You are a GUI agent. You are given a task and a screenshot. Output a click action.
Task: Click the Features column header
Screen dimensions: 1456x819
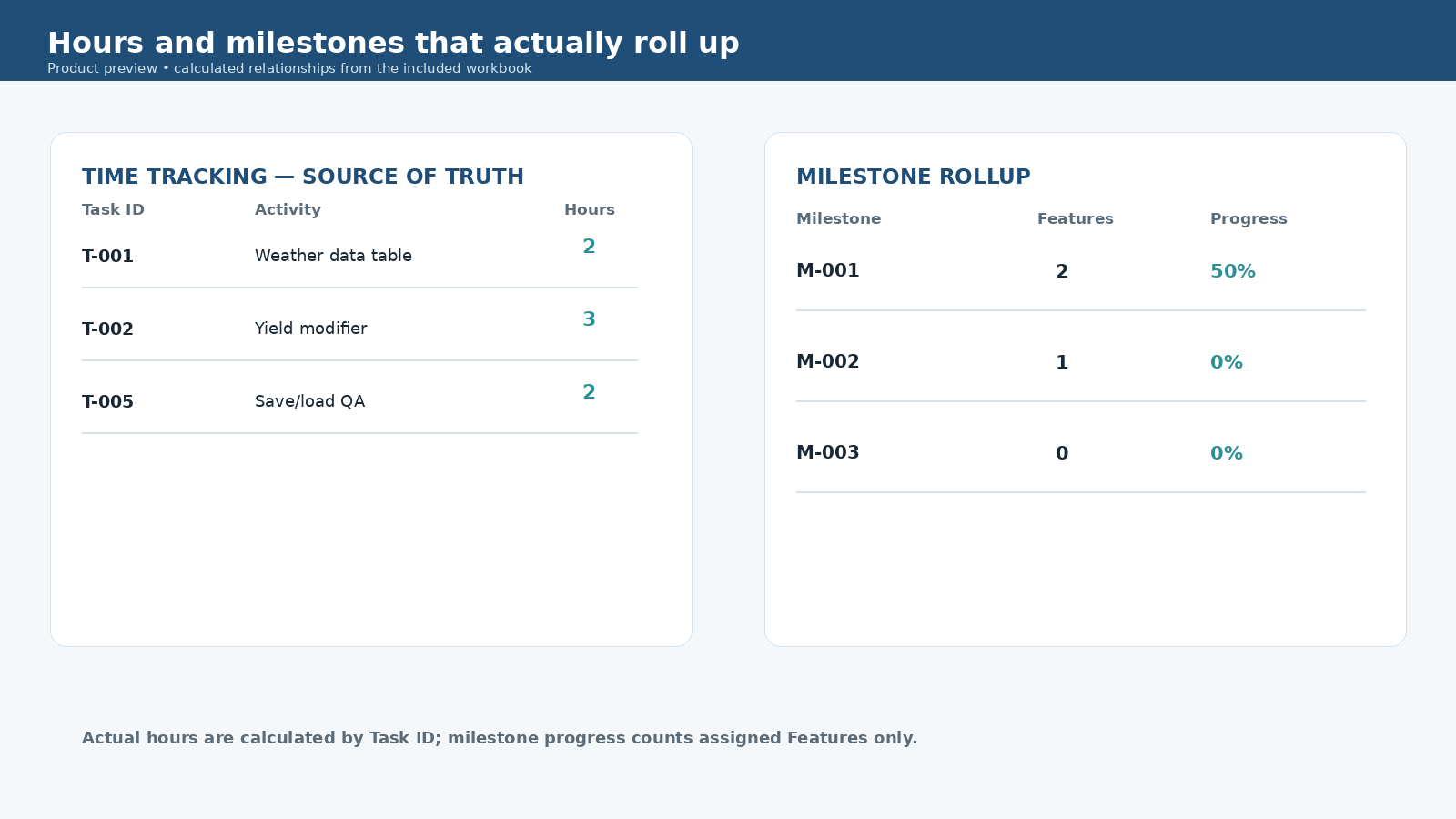[x=1076, y=218]
